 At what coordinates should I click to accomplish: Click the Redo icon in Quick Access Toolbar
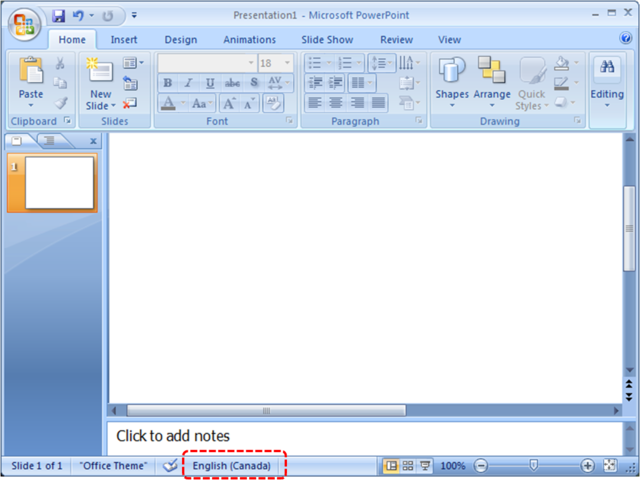(108, 16)
